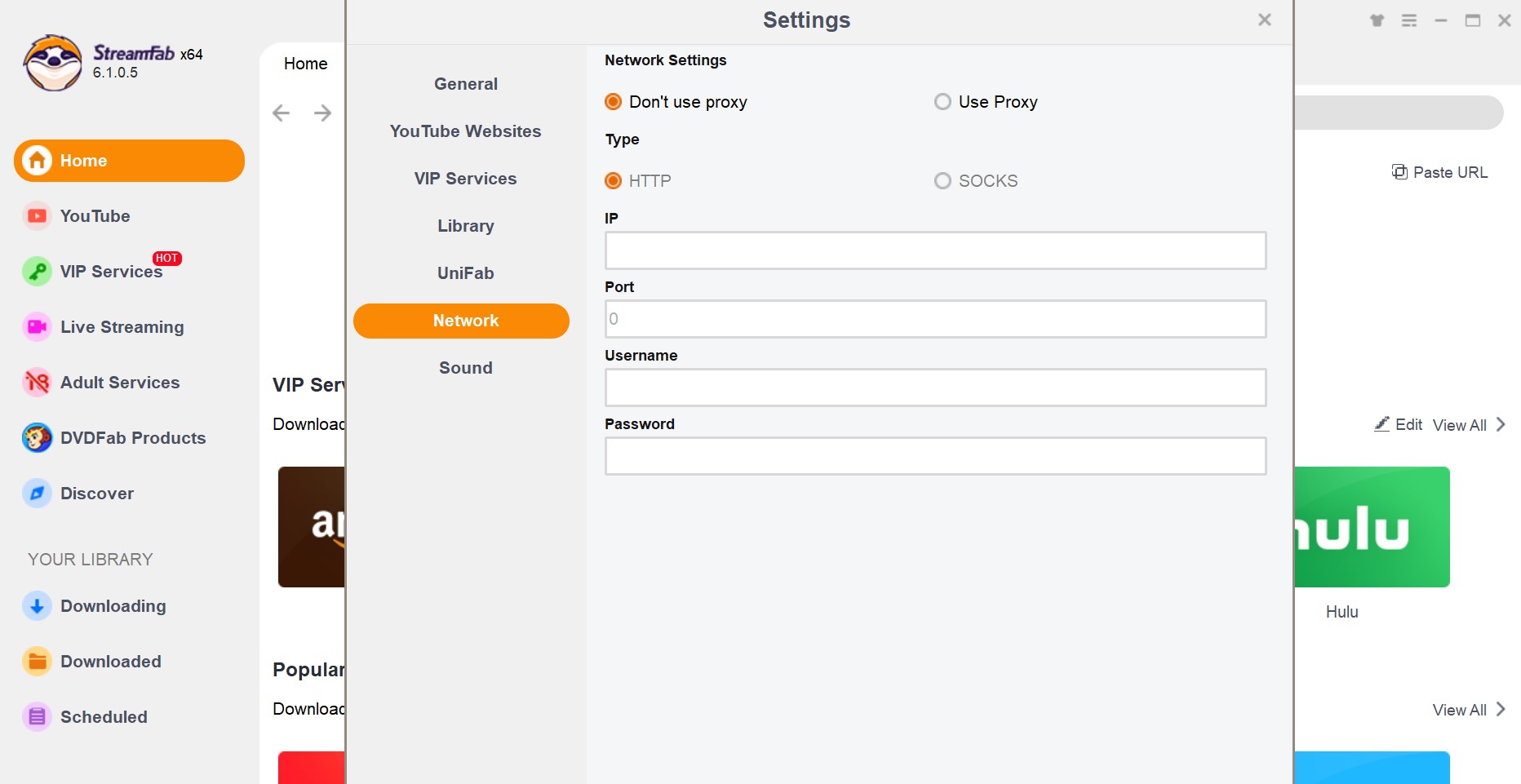Click the StreamFab sloth logo
Image resolution: width=1521 pixels, height=784 pixels.
coord(53,63)
